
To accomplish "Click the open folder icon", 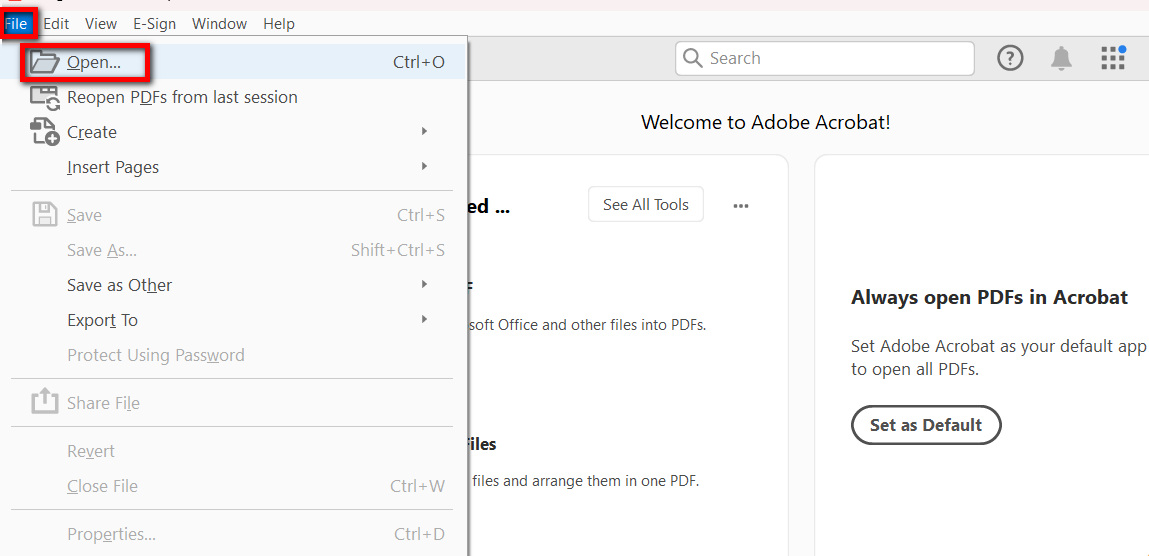I will pyautogui.click(x=44, y=62).
